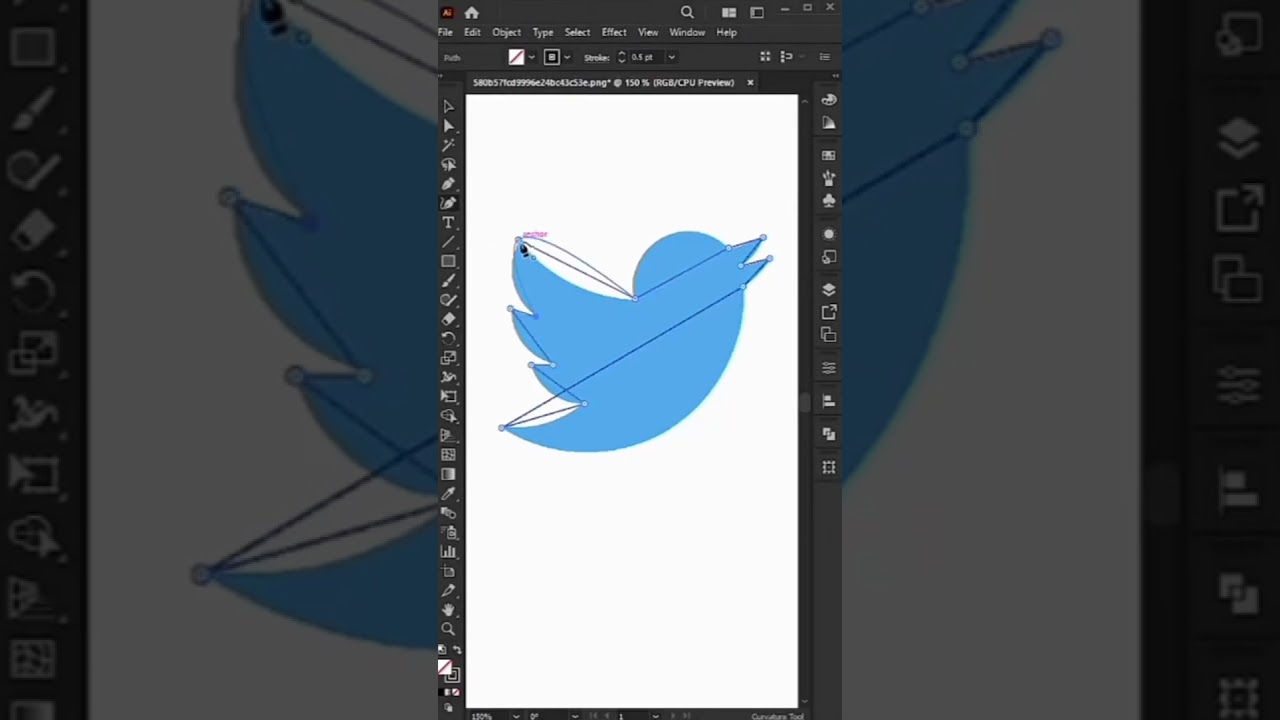Open the Properties sliders panel icon

click(829, 368)
